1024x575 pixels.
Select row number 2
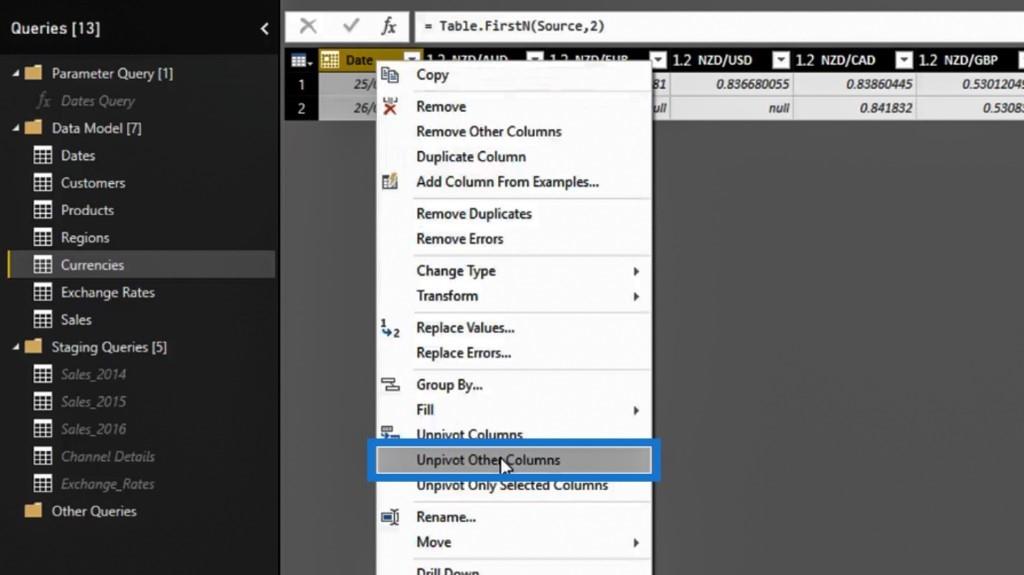[302, 108]
